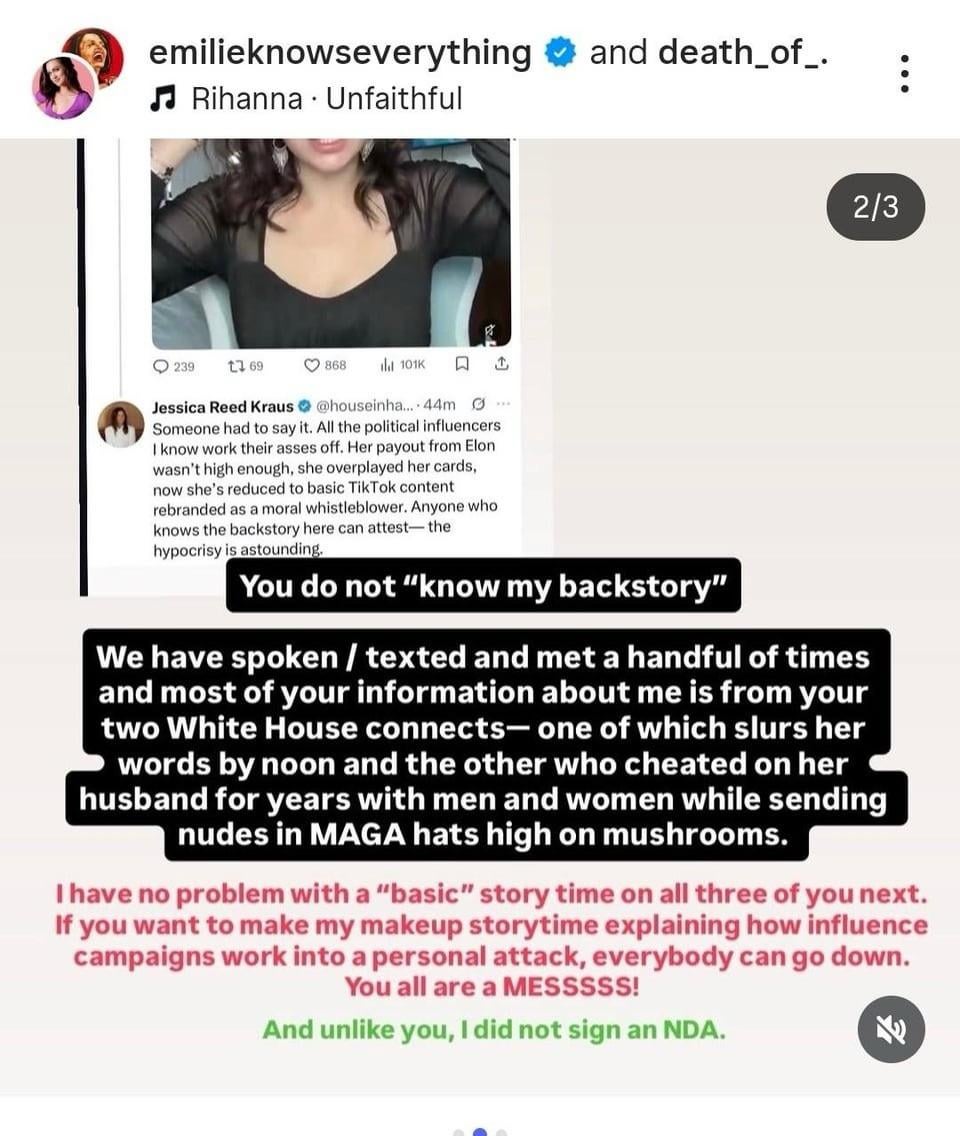The height and width of the screenshot is (1136, 960).
Task: Click the tweet reply icon showing 239
Action: point(161,366)
